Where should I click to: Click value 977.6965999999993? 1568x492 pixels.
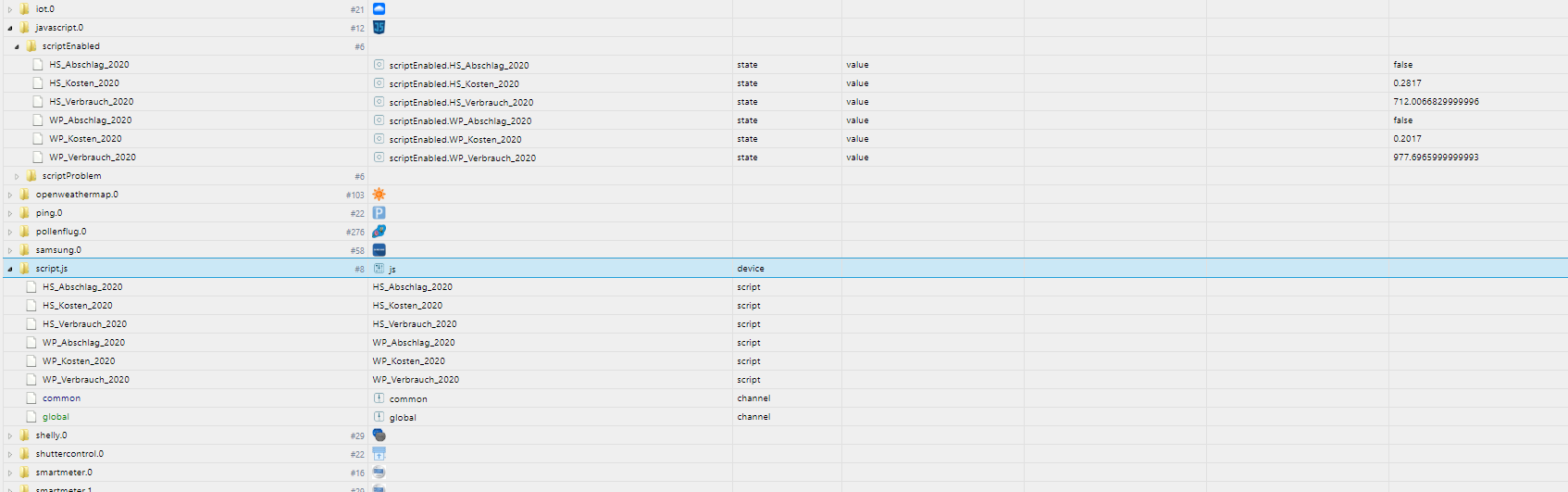pos(1436,158)
